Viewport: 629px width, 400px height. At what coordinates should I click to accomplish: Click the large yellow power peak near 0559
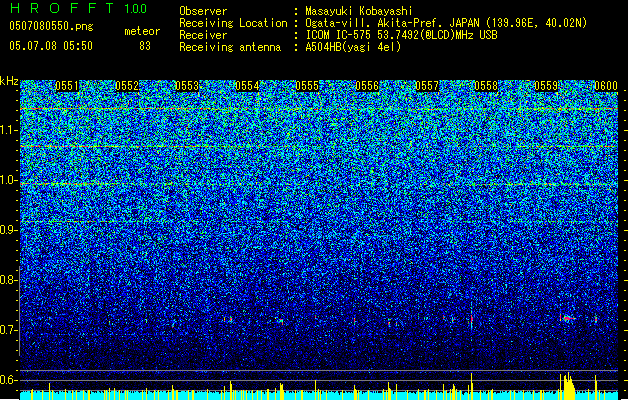point(568,386)
